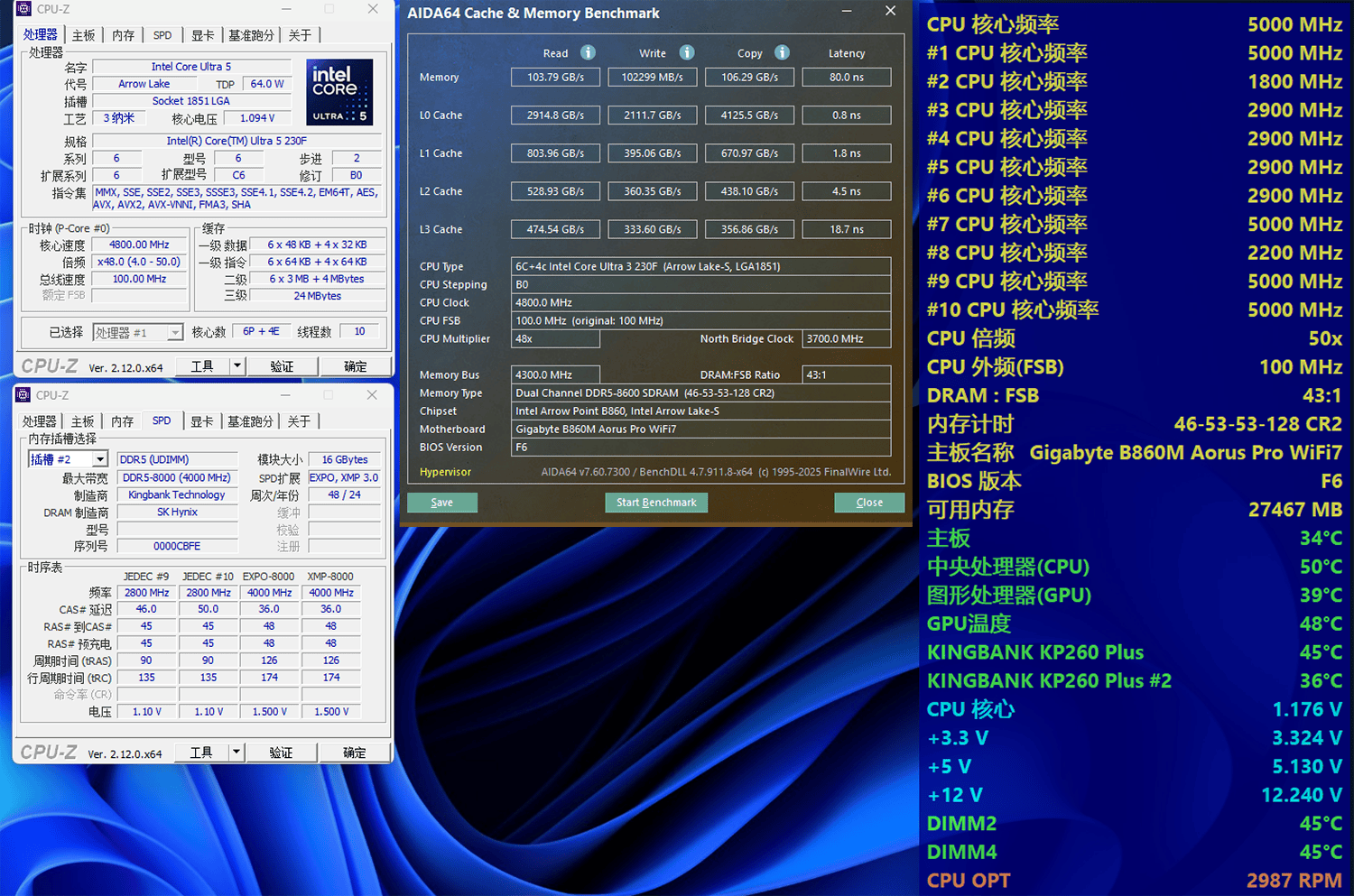Image resolution: width=1354 pixels, height=896 pixels.
Task: Click SK Hynix DRAM manufacturer field
Action: (177, 512)
